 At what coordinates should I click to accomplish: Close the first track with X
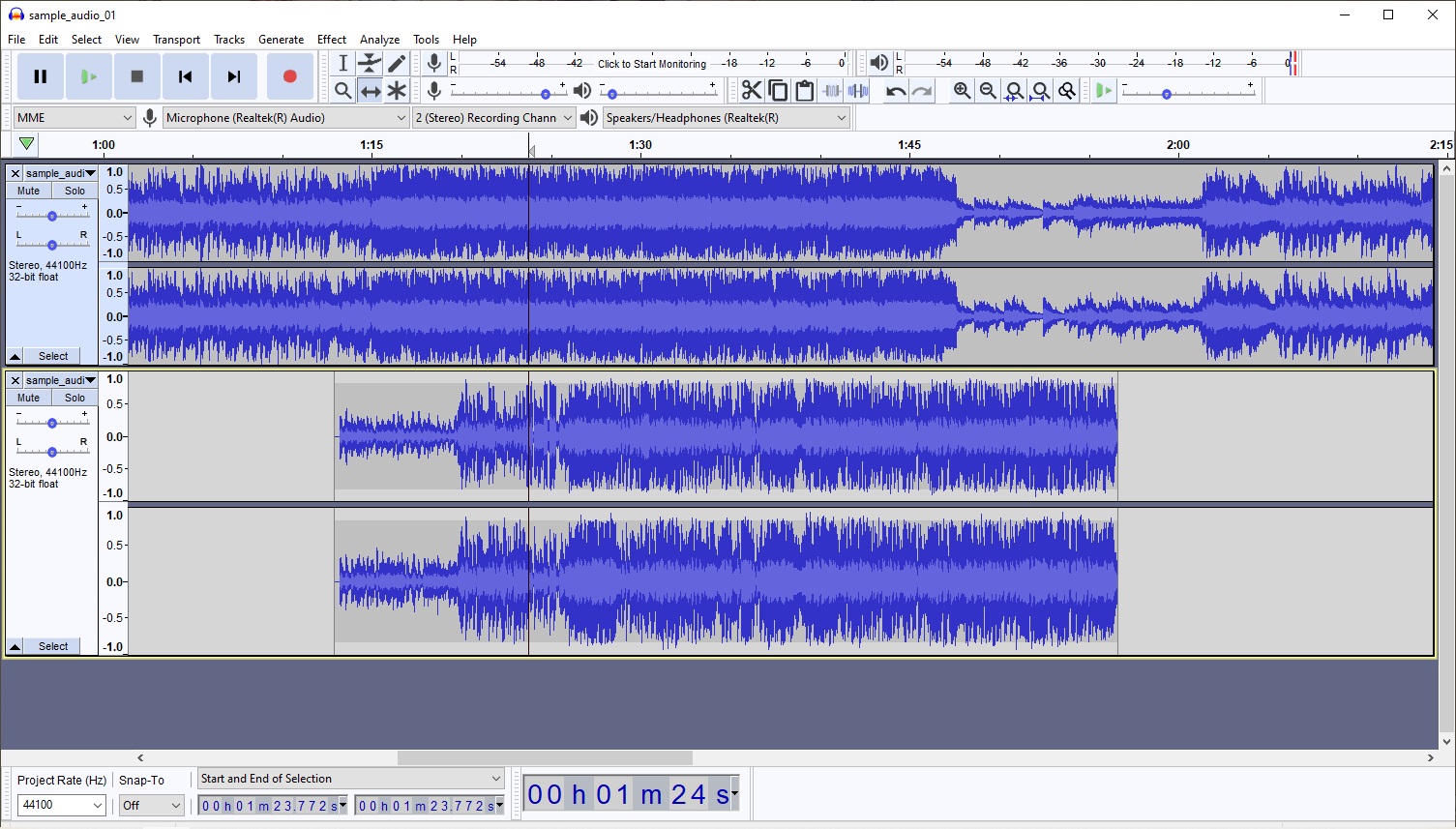click(x=15, y=174)
